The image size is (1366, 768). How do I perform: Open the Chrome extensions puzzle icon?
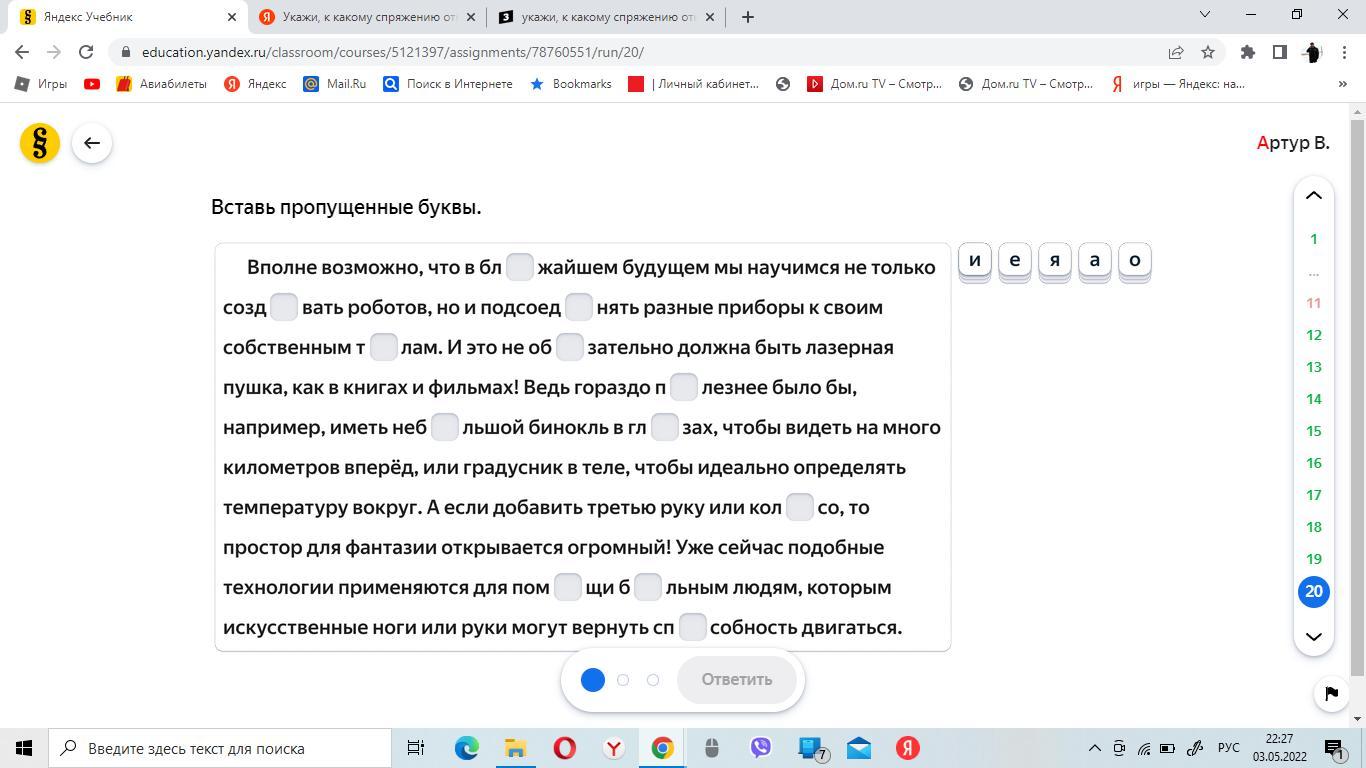tap(1248, 52)
